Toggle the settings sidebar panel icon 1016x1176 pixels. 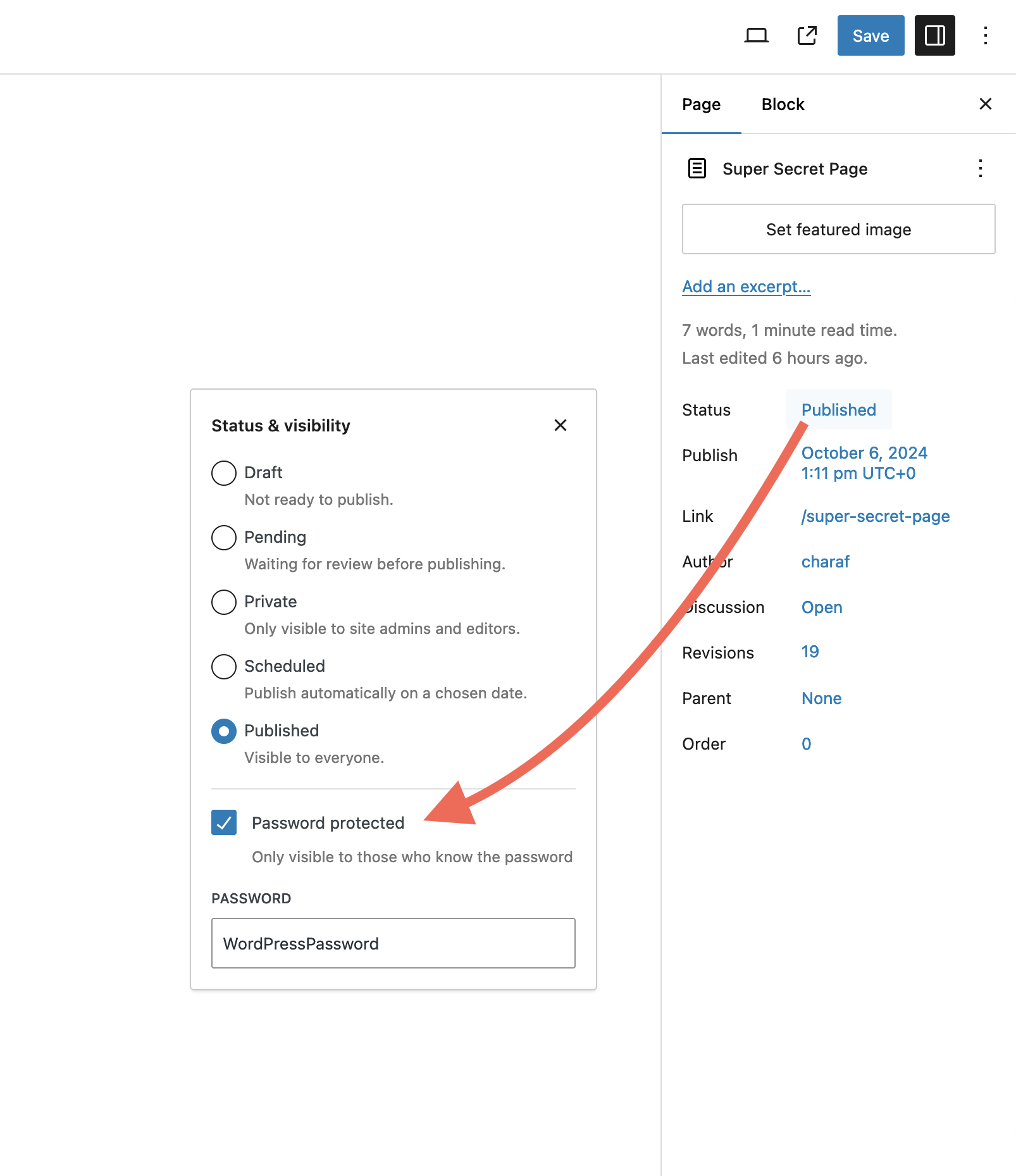tap(934, 35)
